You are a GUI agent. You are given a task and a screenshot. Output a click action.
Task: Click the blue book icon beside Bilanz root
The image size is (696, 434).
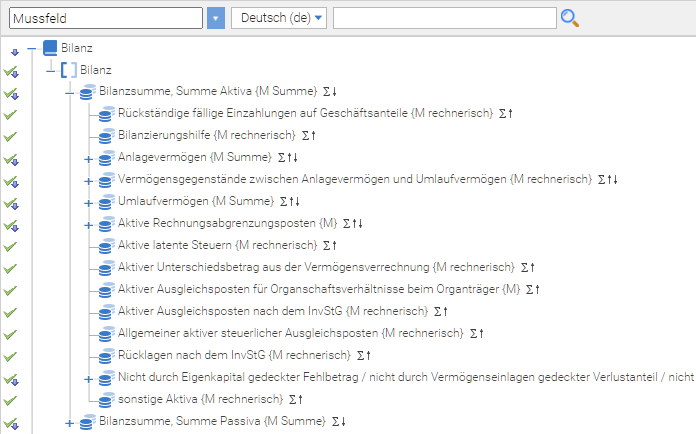pos(51,48)
